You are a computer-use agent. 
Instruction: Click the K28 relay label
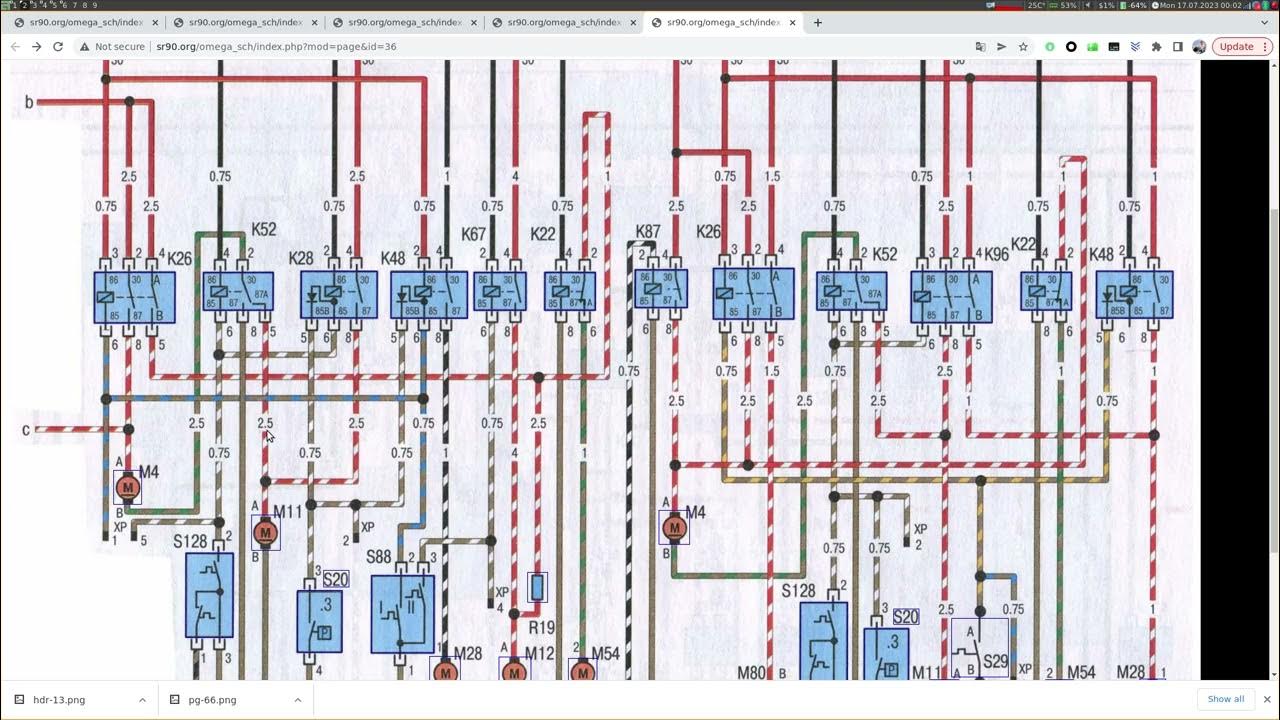tap(301, 259)
